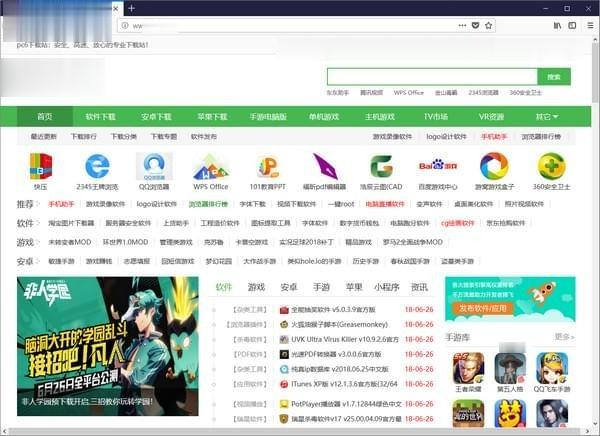Screen dimensions: 600x436
Task: Open the Baidu 百度游戏中心 icon
Action: pos(438,165)
